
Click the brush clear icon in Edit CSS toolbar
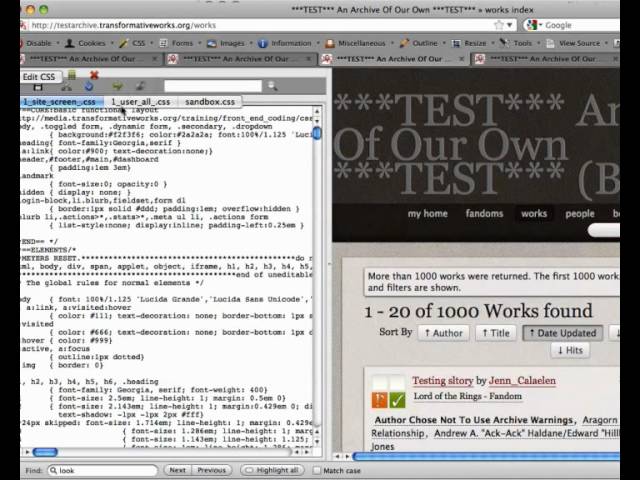pyautogui.click(x=141, y=86)
